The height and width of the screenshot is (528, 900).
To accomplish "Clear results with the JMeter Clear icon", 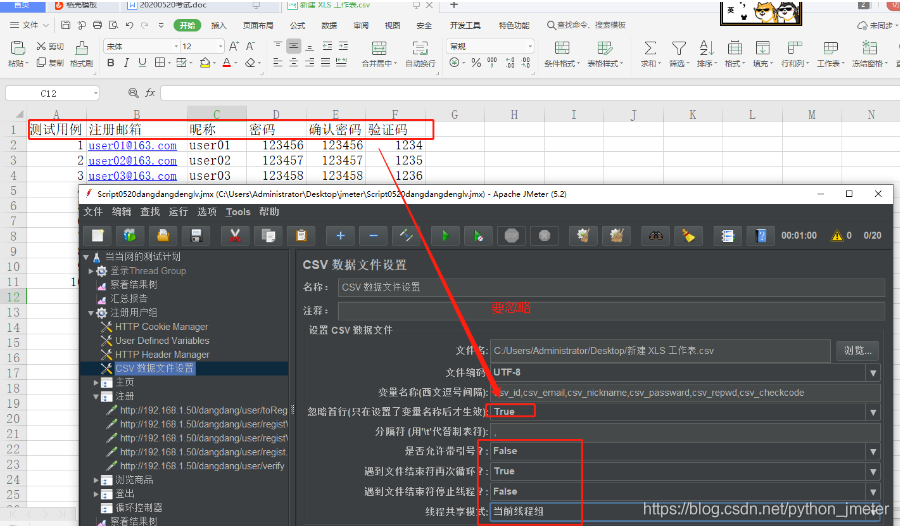I will (583, 235).
